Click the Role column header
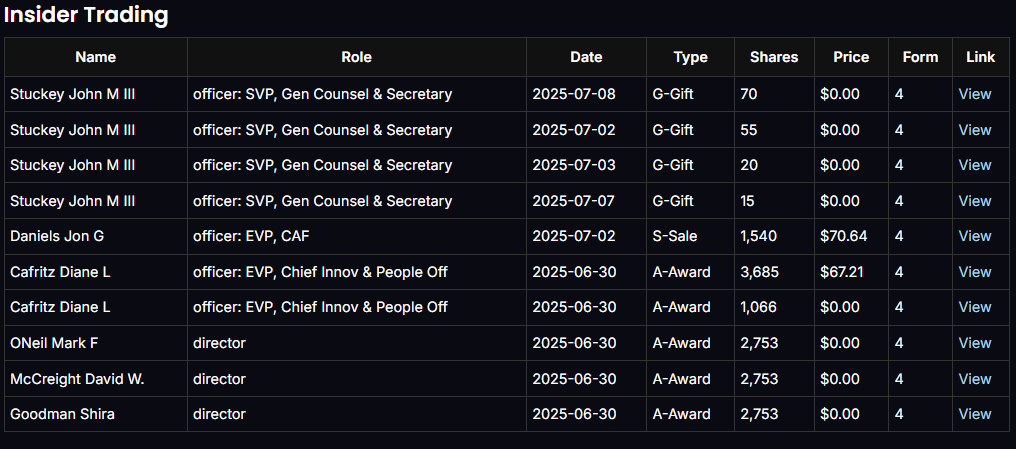The height and width of the screenshot is (449, 1016). 356,57
